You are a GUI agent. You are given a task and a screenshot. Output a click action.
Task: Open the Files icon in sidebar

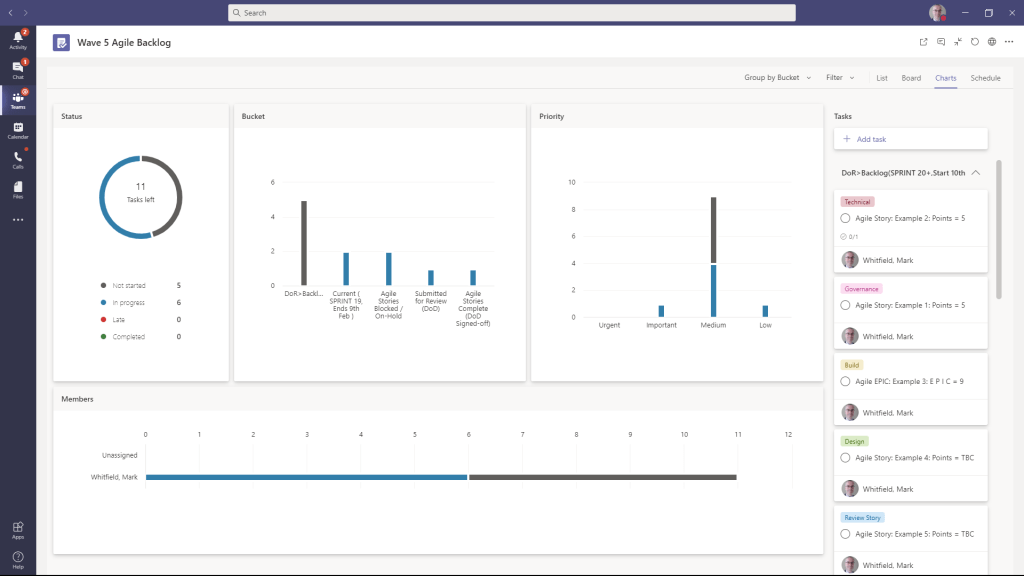coord(16,188)
